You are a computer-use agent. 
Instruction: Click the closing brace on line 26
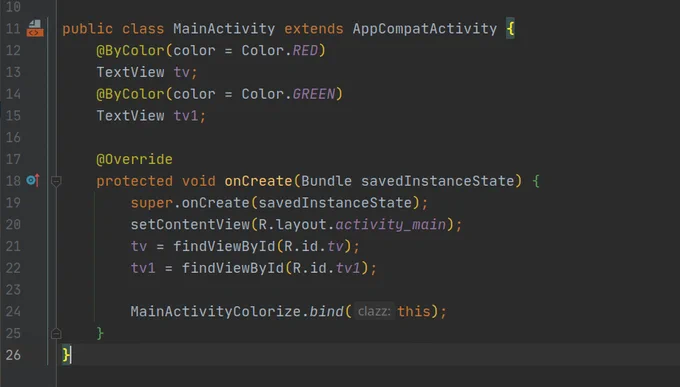point(66,355)
